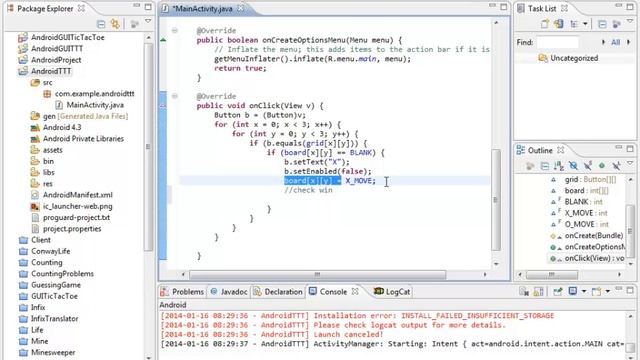
Task: Toggle focus on active task in Outline toolbar
Action: (x=530, y=166)
